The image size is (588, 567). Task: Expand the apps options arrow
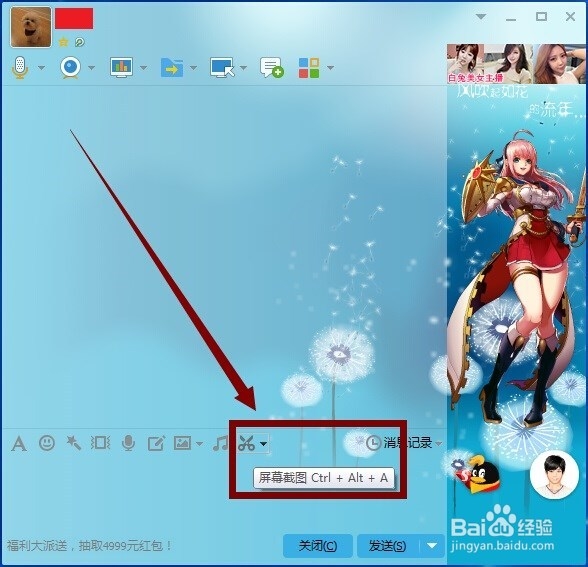point(330,68)
